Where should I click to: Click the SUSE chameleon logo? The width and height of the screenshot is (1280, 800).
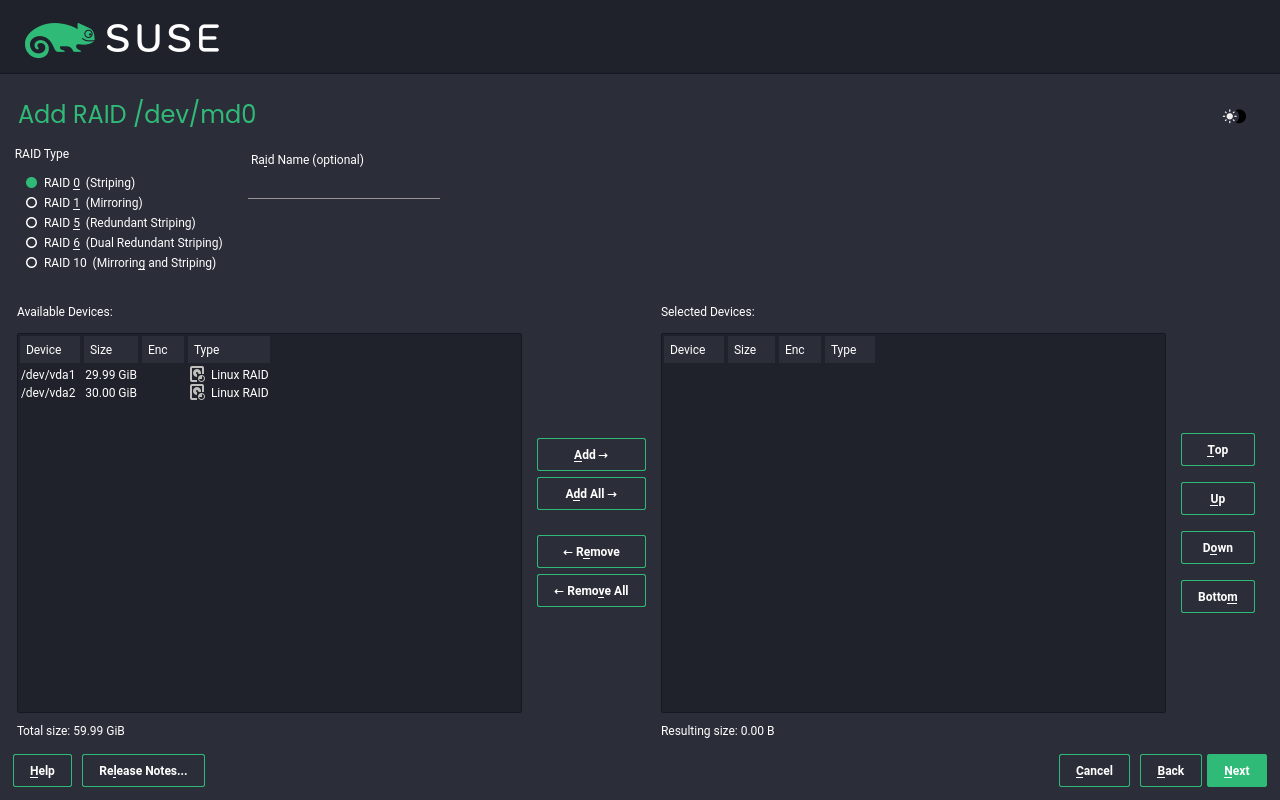(x=60, y=39)
